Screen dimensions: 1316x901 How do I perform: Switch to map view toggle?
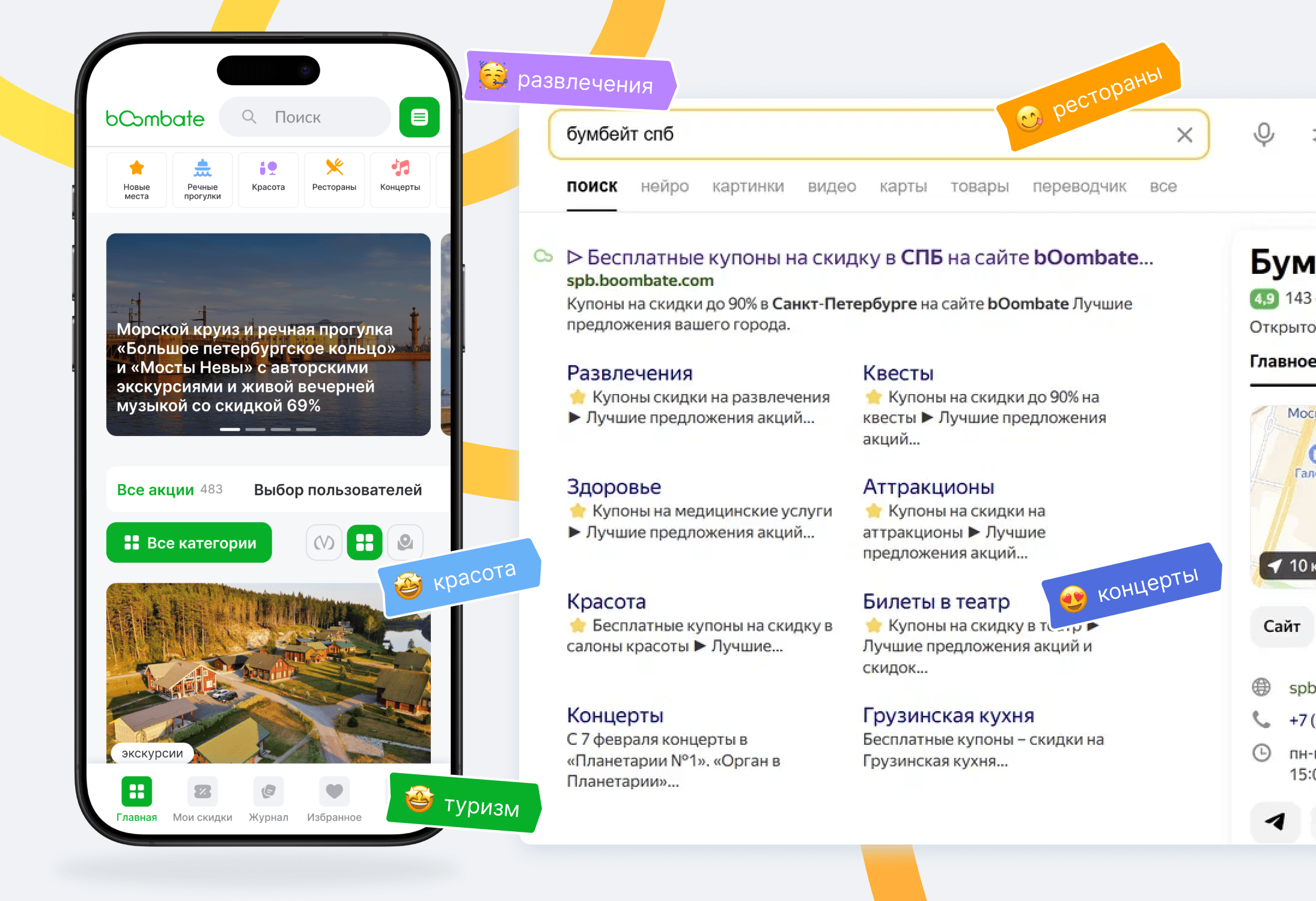405,543
